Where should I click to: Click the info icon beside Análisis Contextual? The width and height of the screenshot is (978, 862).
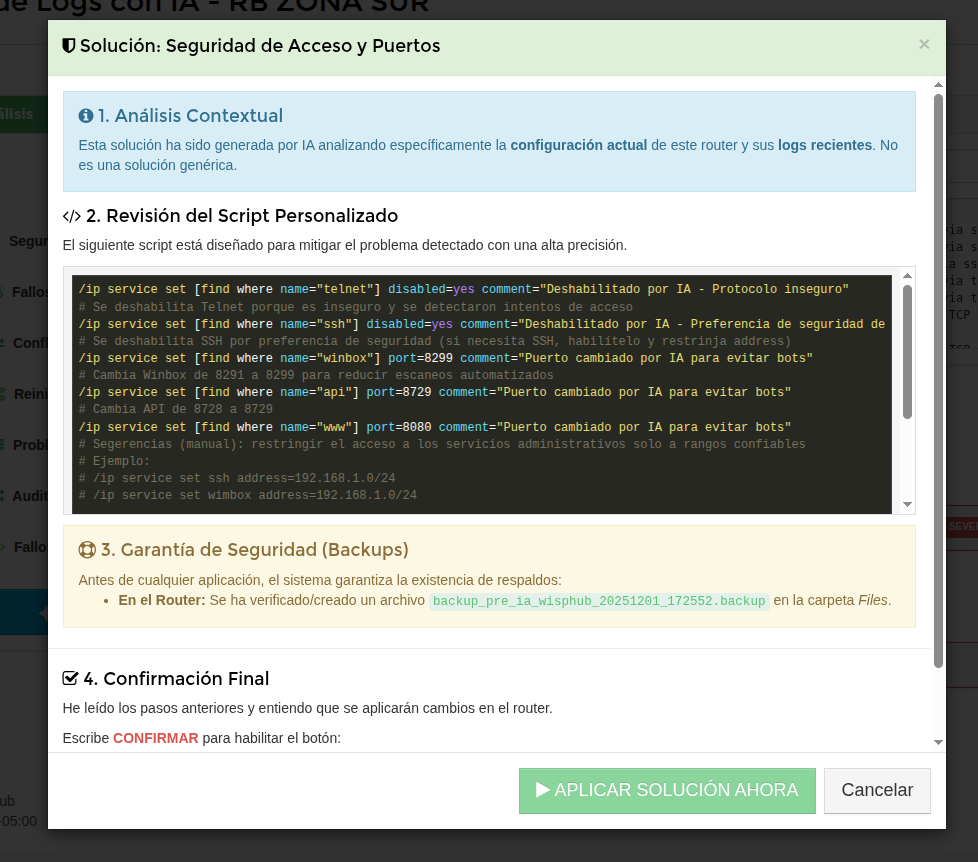[x=86, y=116]
